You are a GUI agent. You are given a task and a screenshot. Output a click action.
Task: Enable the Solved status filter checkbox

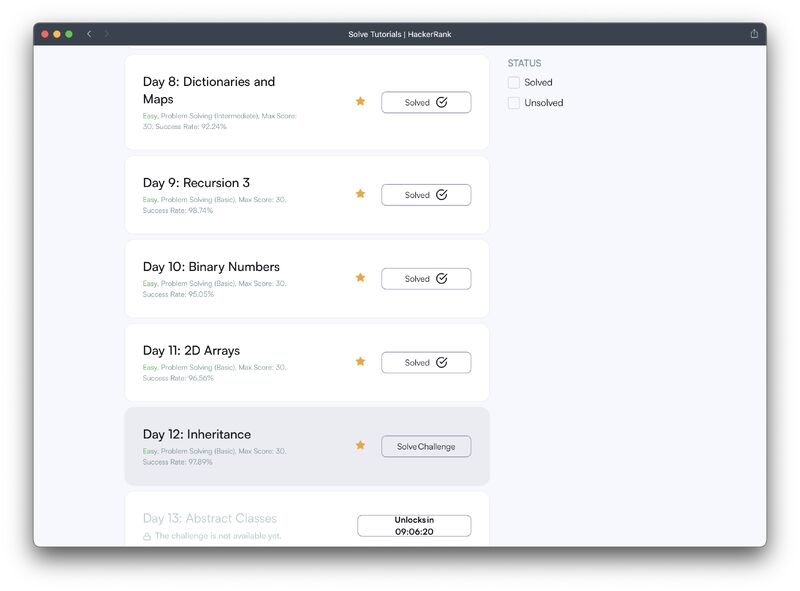514,83
